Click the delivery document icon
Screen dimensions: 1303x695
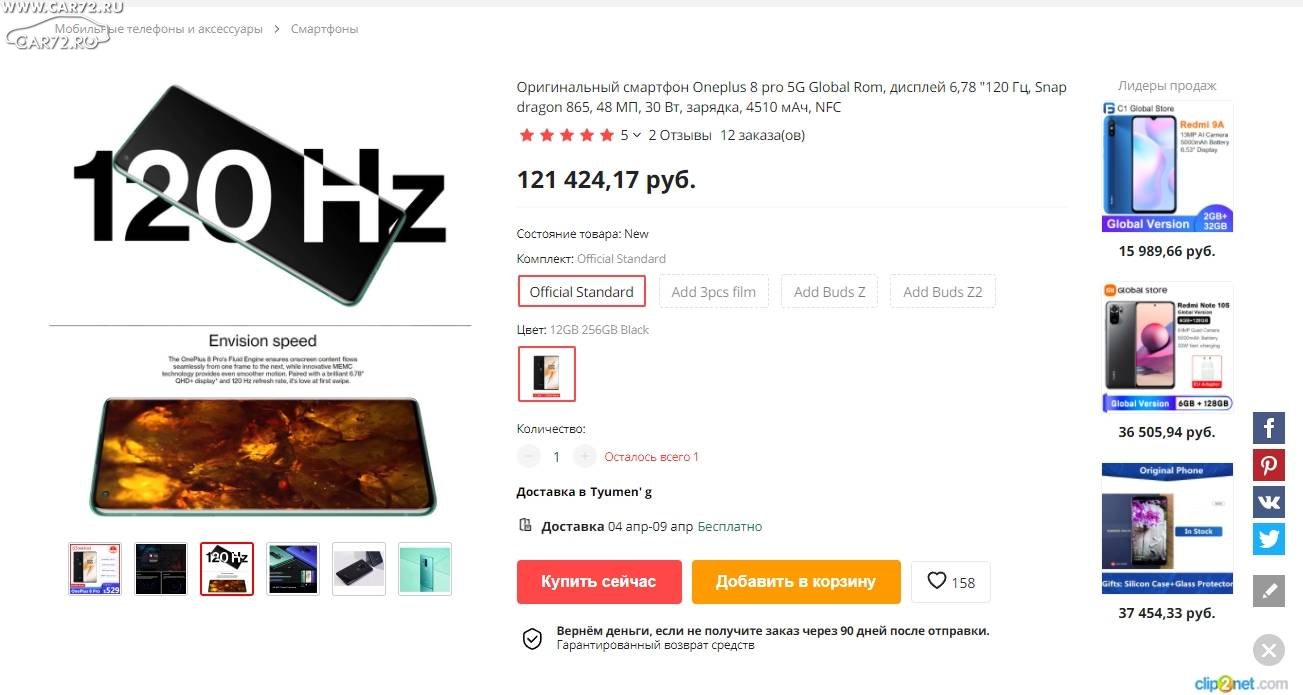tap(525, 526)
